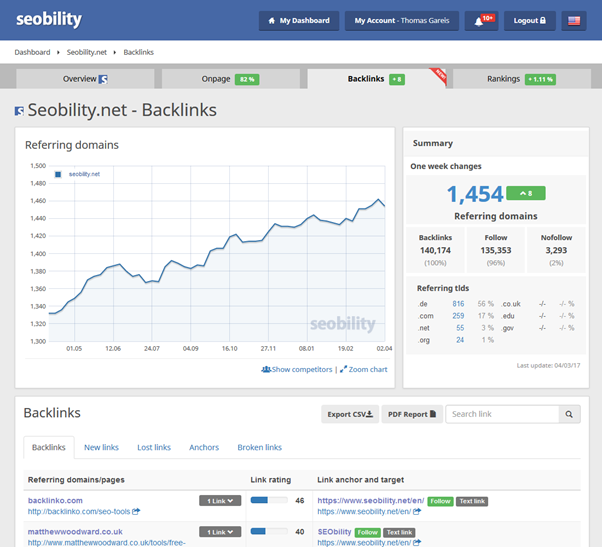Open My Dashboard from the header

pos(299,21)
